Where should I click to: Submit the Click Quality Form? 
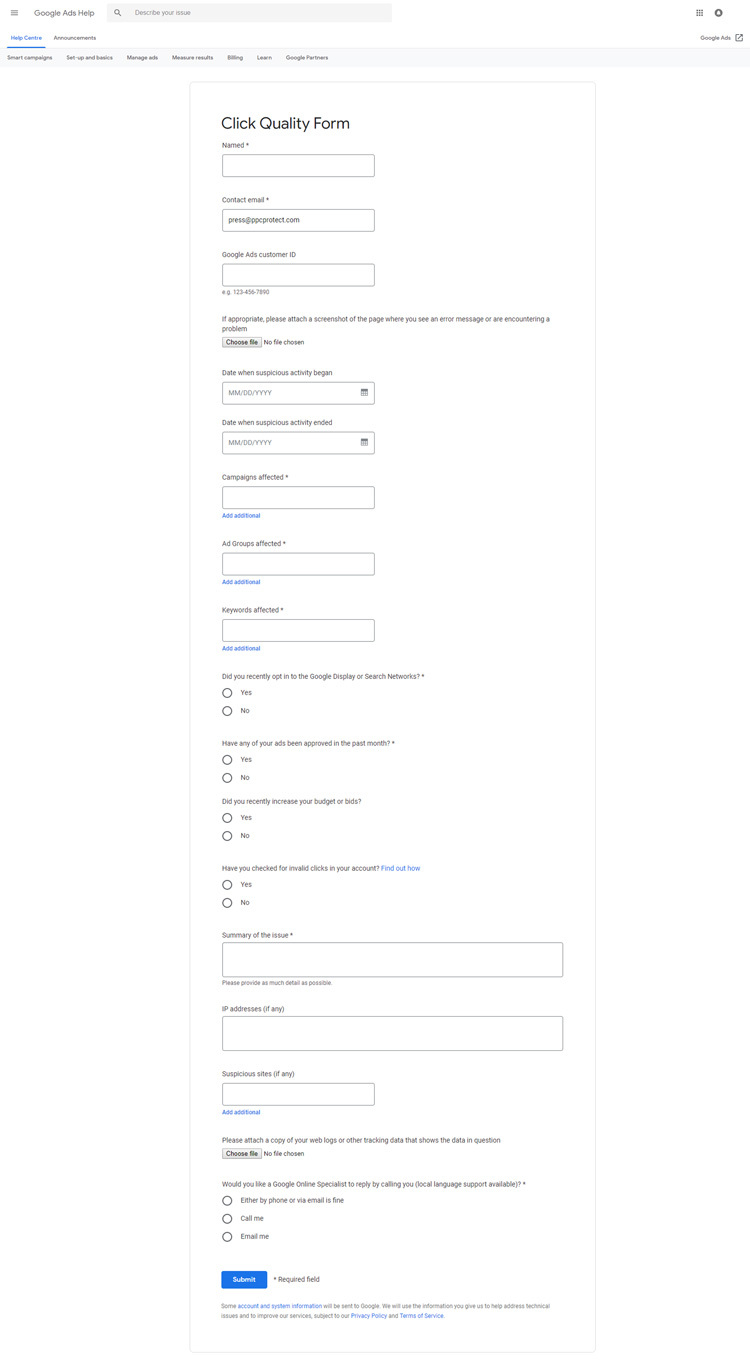click(244, 1279)
